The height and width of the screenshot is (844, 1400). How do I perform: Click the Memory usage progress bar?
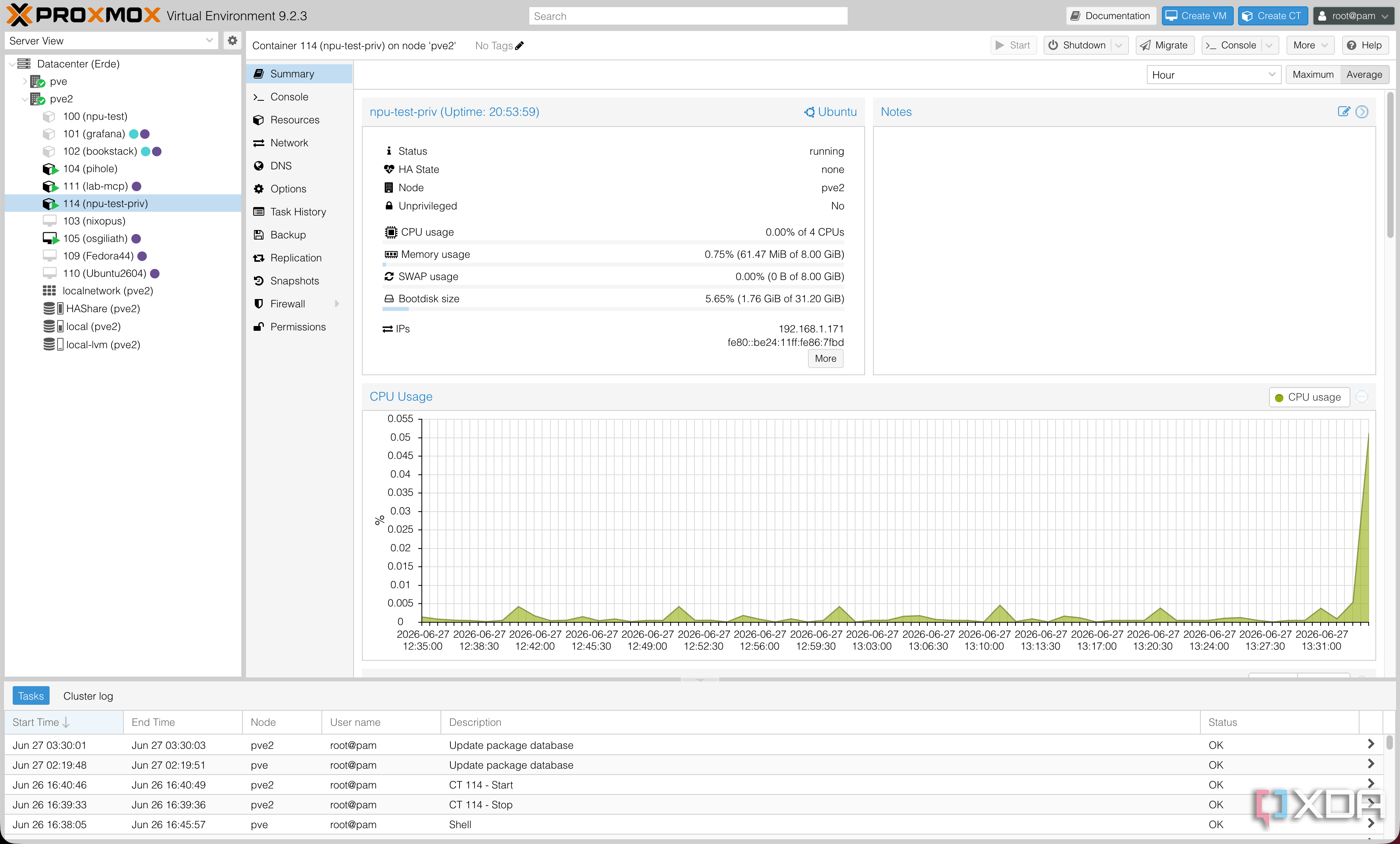pos(613,265)
